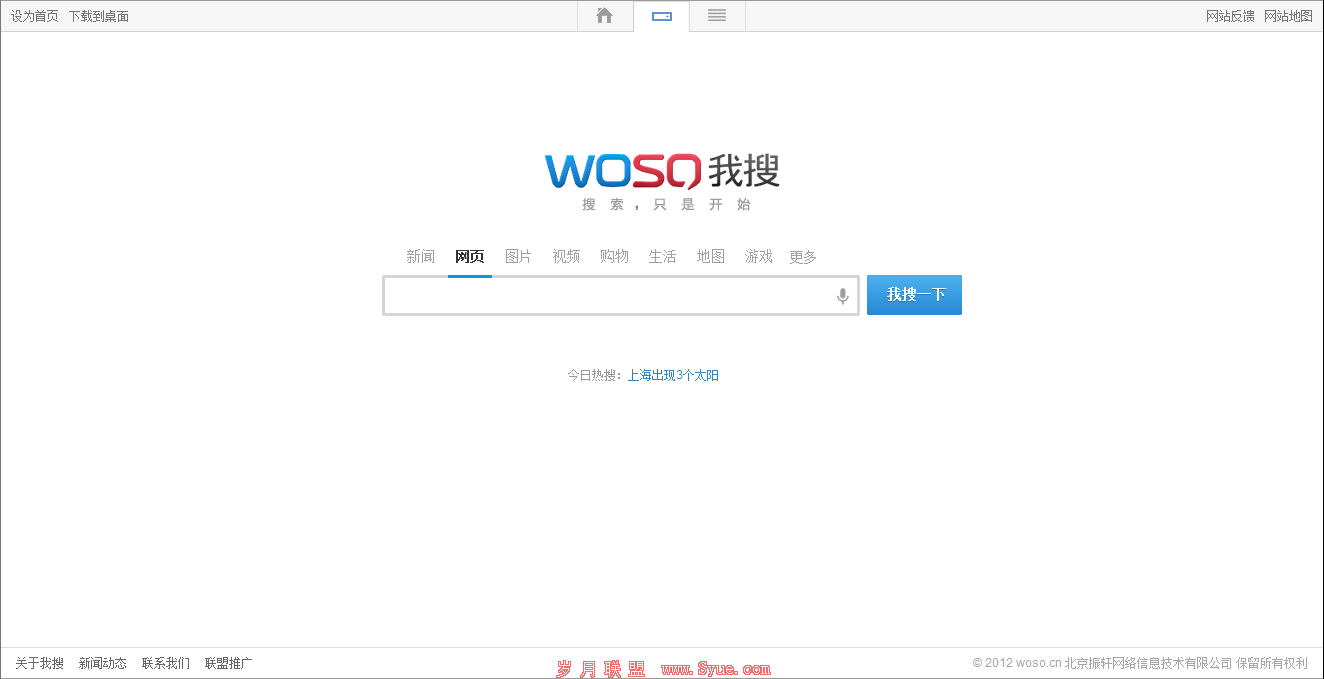Open 联系我们 footer link
The height and width of the screenshot is (679, 1324).
(x=166, y=663)
